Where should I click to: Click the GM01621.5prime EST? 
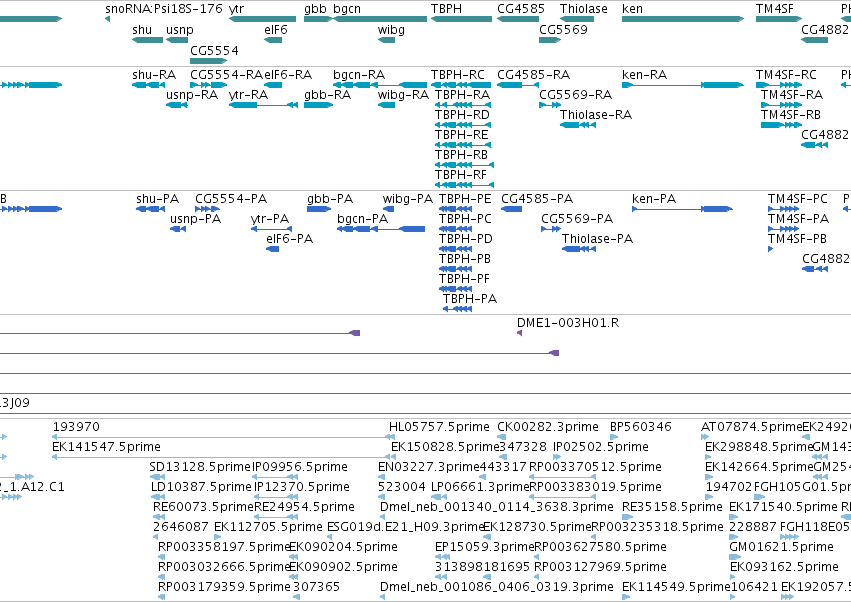click(733, 556)
